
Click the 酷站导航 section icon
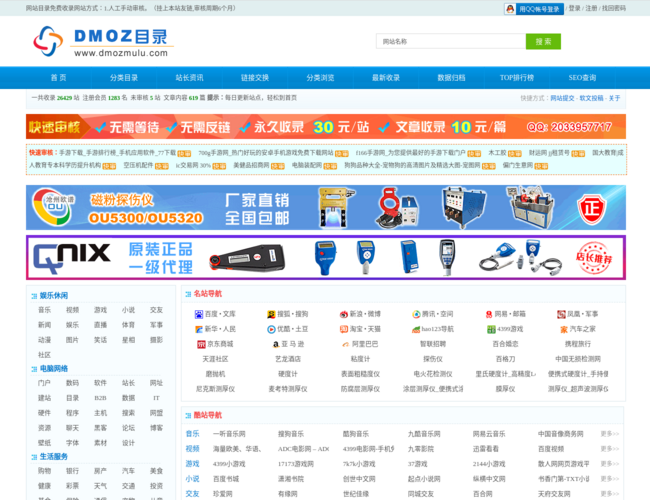coord(188,415)
